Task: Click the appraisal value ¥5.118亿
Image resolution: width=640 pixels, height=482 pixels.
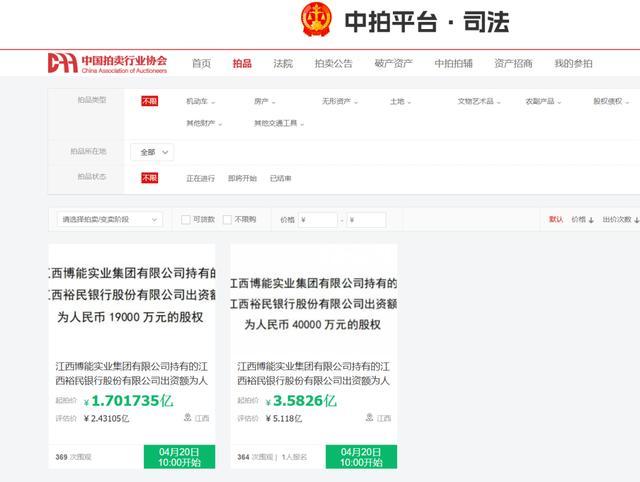Action: [x=284, y=418]
